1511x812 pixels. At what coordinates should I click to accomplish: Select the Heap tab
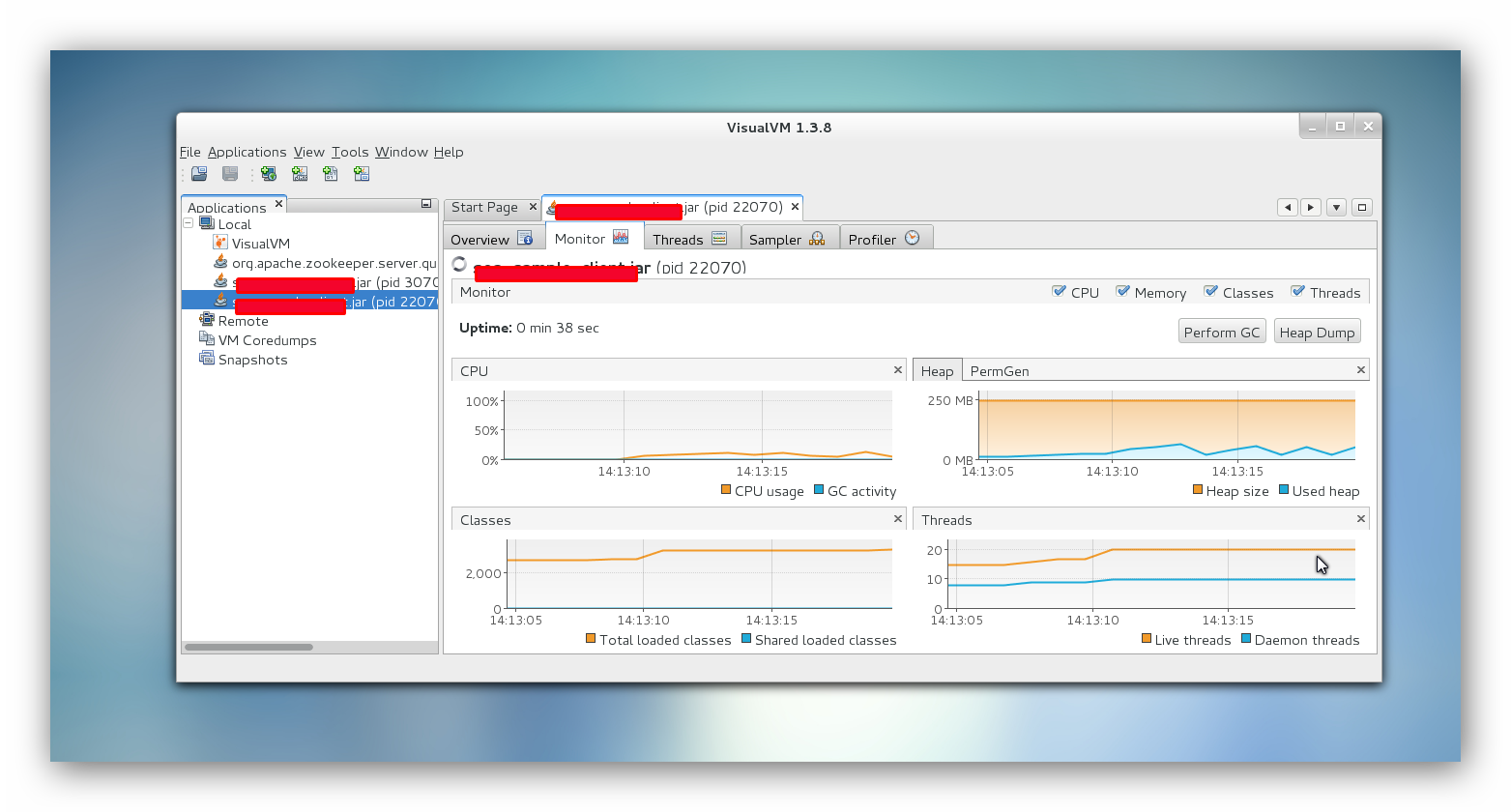click(937, 370)
